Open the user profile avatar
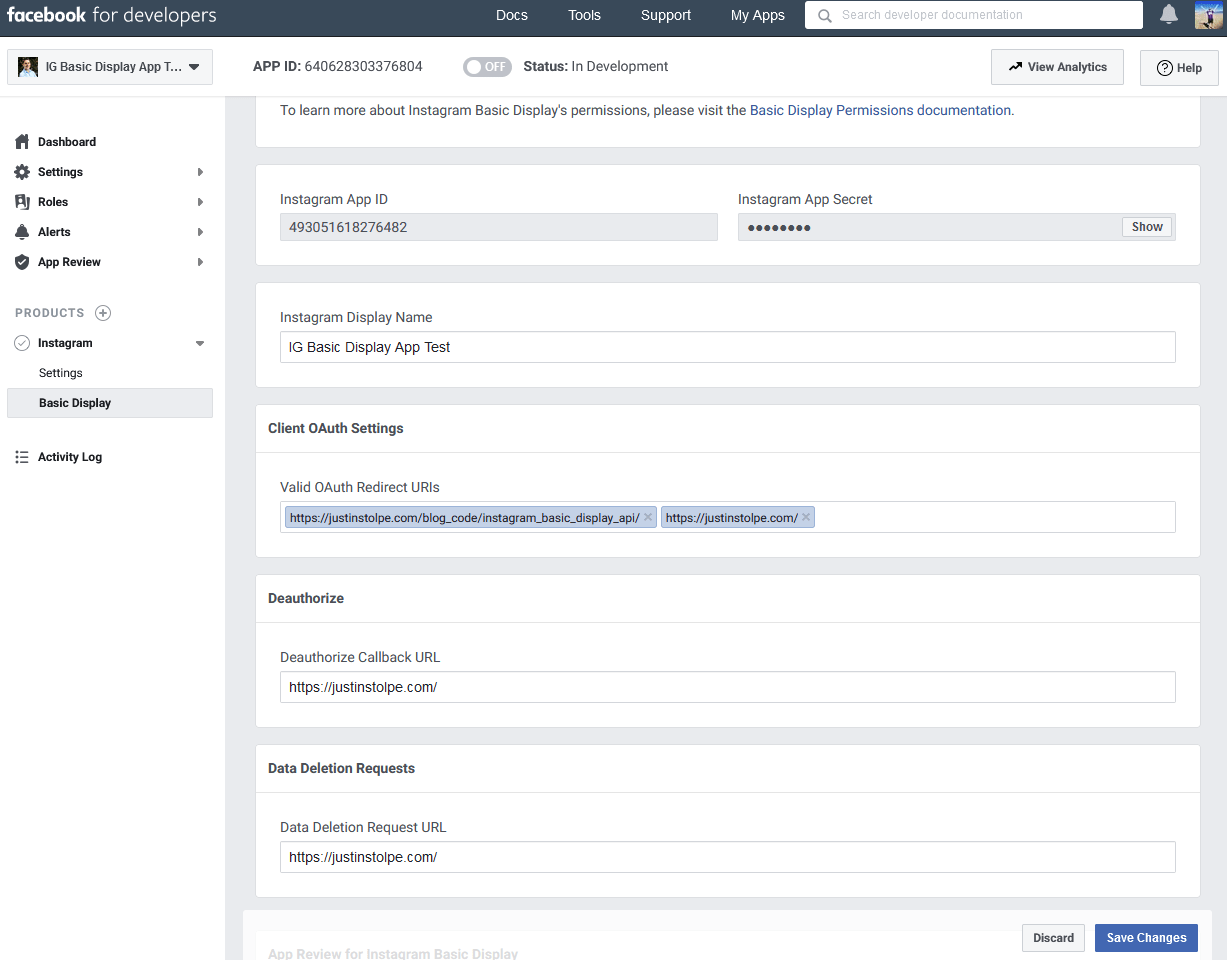 (1209, 15)
